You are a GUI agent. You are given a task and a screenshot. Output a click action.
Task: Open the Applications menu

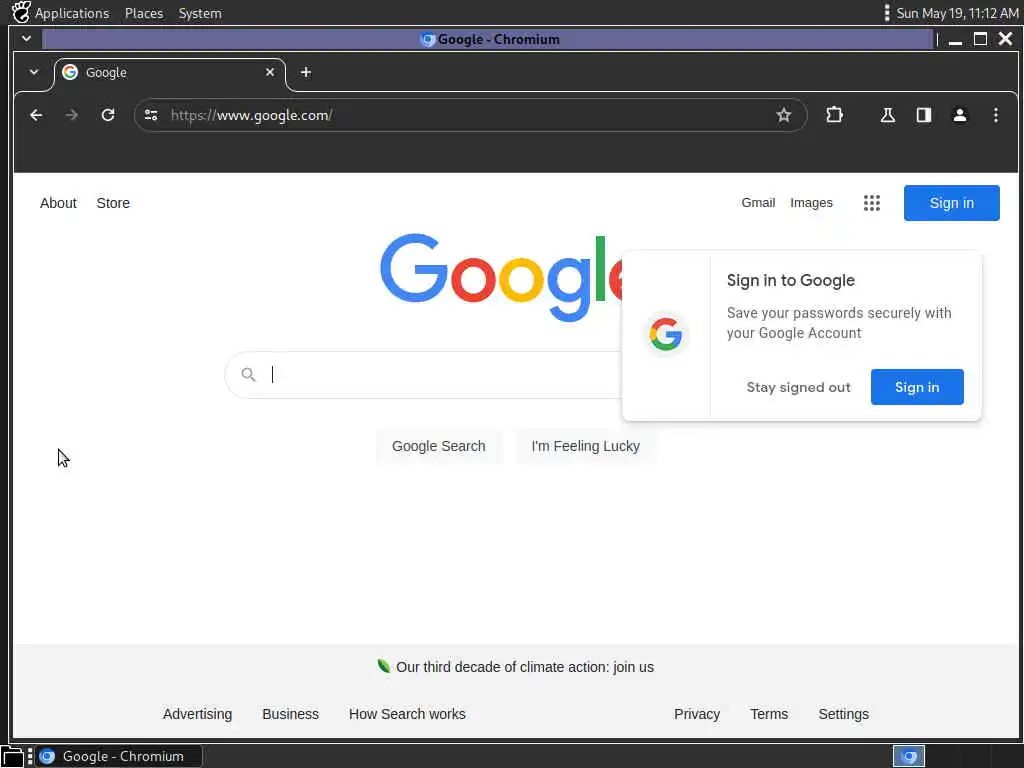72,13
